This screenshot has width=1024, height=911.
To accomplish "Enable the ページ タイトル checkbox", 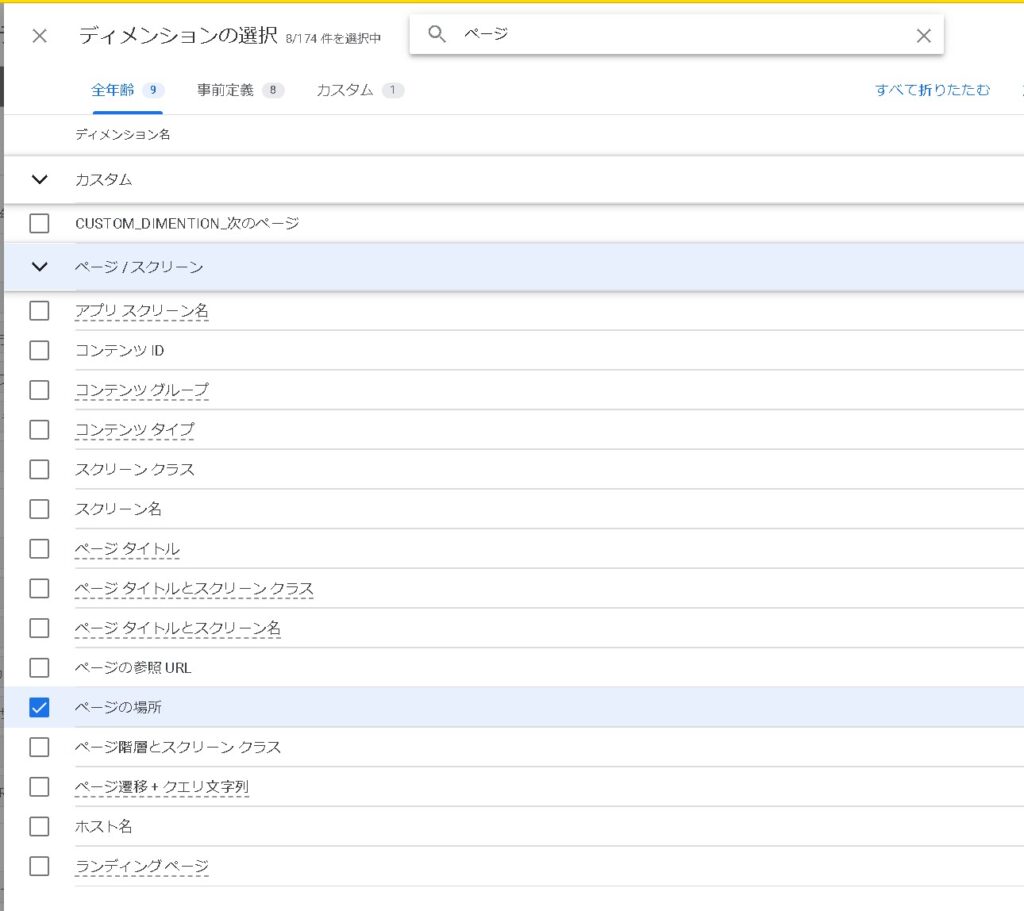I will pos(39,549).
